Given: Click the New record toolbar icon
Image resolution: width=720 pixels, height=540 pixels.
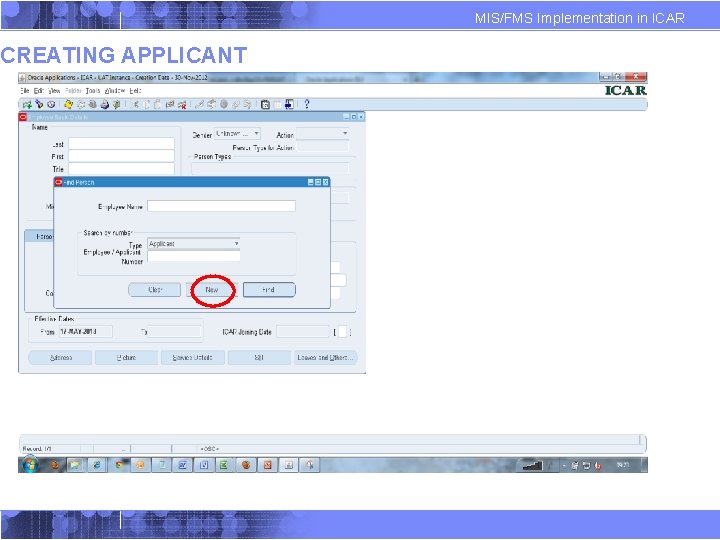Looking at the screenshot, I should click(x=27, y=105).
